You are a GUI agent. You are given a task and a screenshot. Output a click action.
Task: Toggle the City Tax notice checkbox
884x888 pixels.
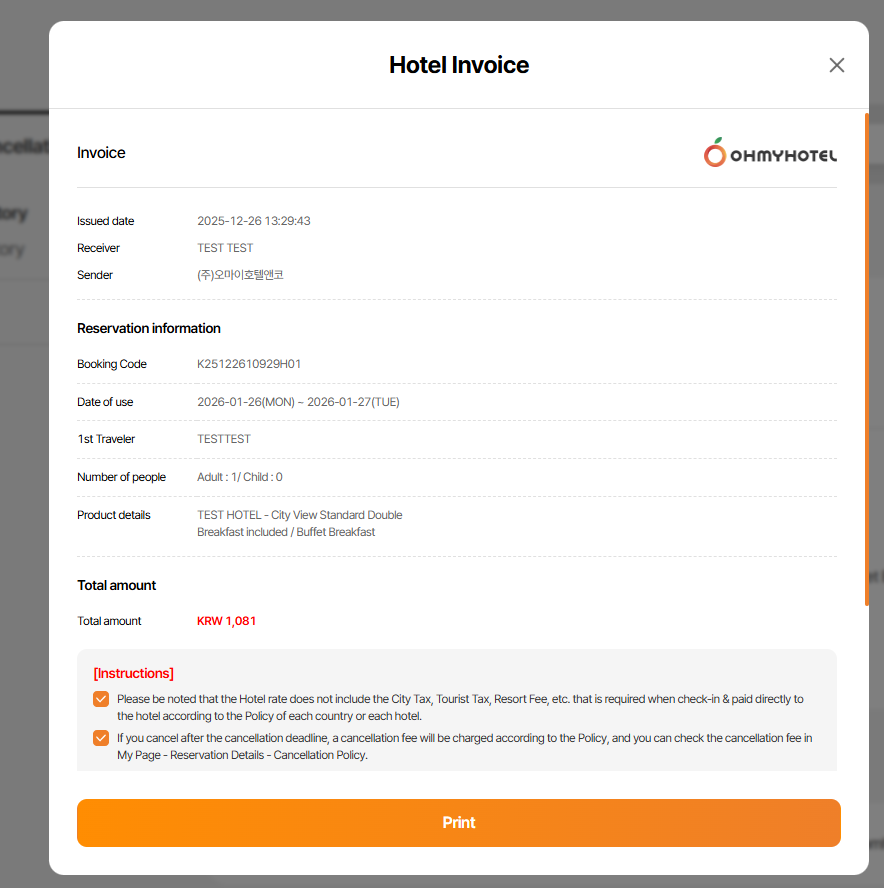click(x=101, y=699)
